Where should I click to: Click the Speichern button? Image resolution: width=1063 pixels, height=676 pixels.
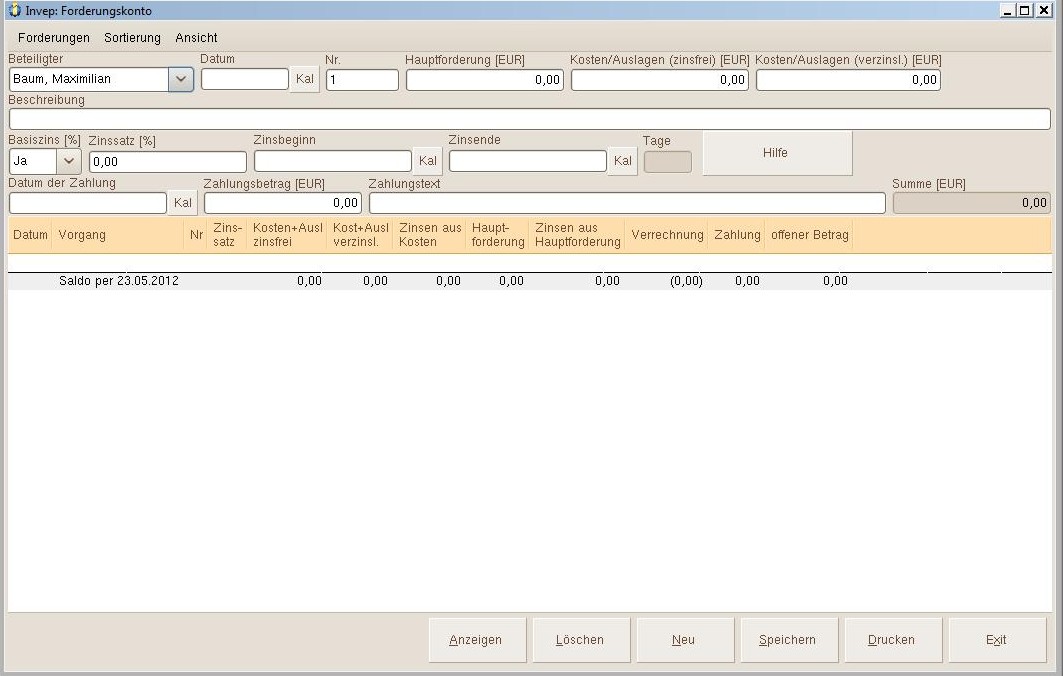(x=788, y=640)
